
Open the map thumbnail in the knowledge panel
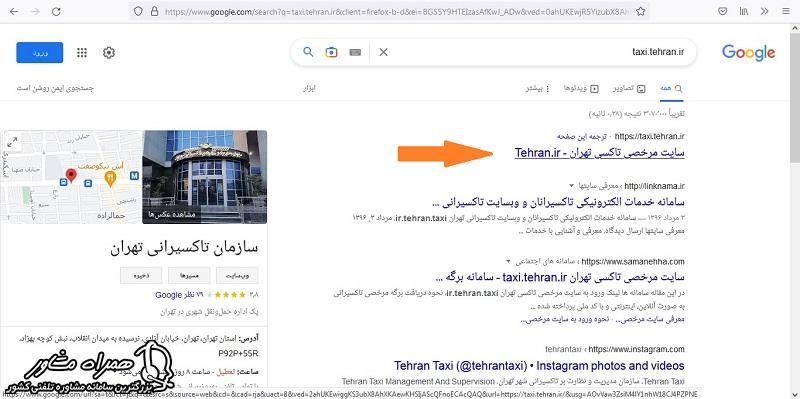71,177
